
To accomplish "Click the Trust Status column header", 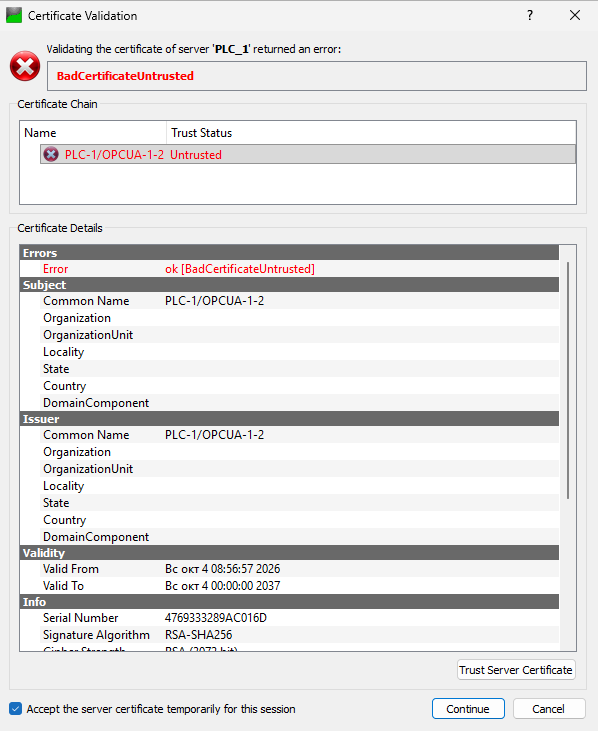I will click(x=371, y=133).
